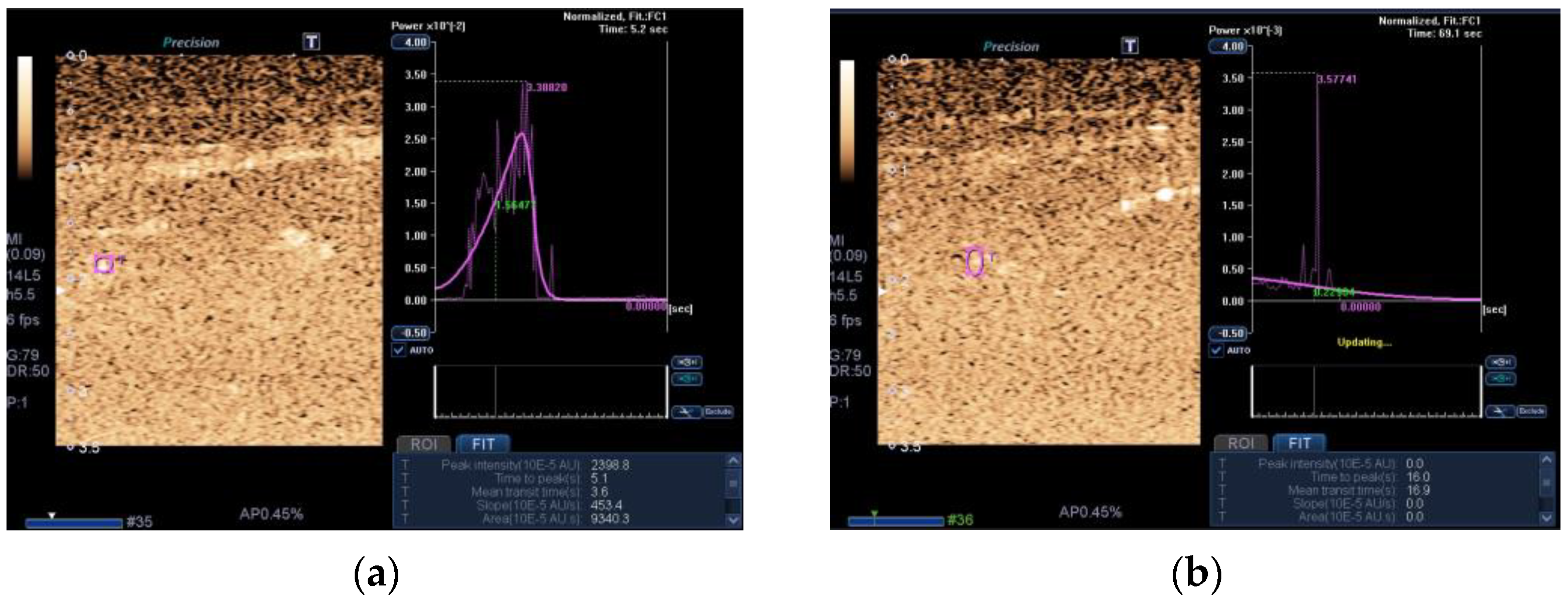Uncheck the AUTO checkbox in panel (a)
The width and height of the screenshot is (1568, 603).
point(399,351)
